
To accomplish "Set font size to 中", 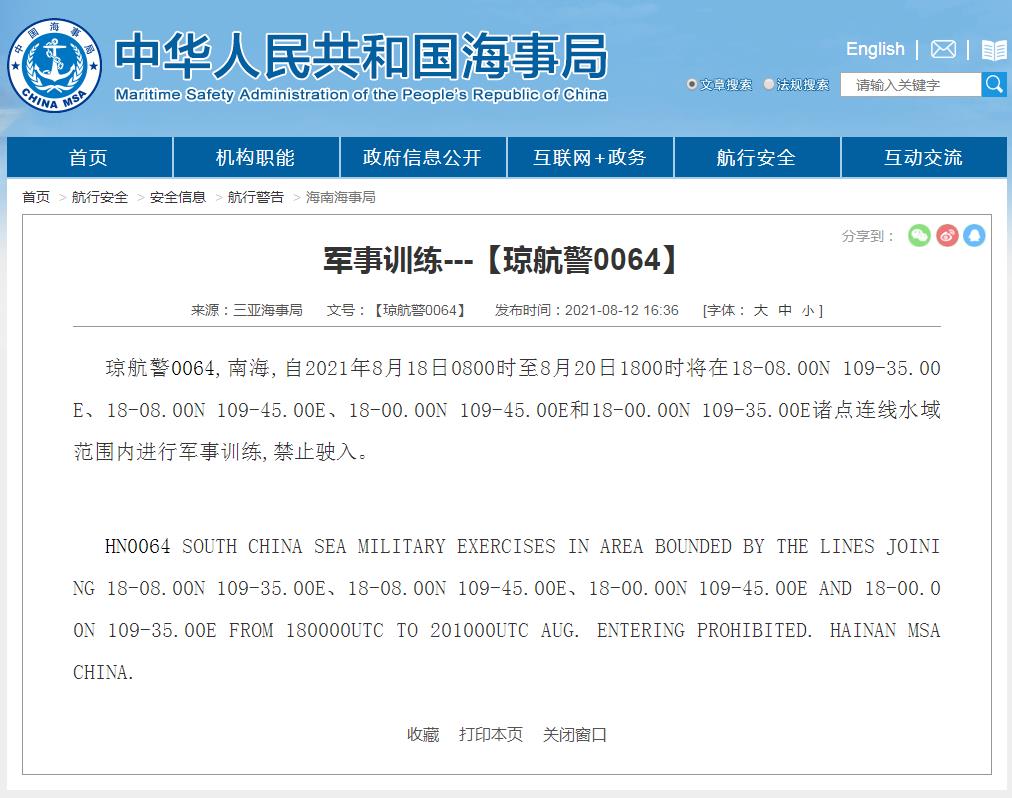I will pos(785,310).
